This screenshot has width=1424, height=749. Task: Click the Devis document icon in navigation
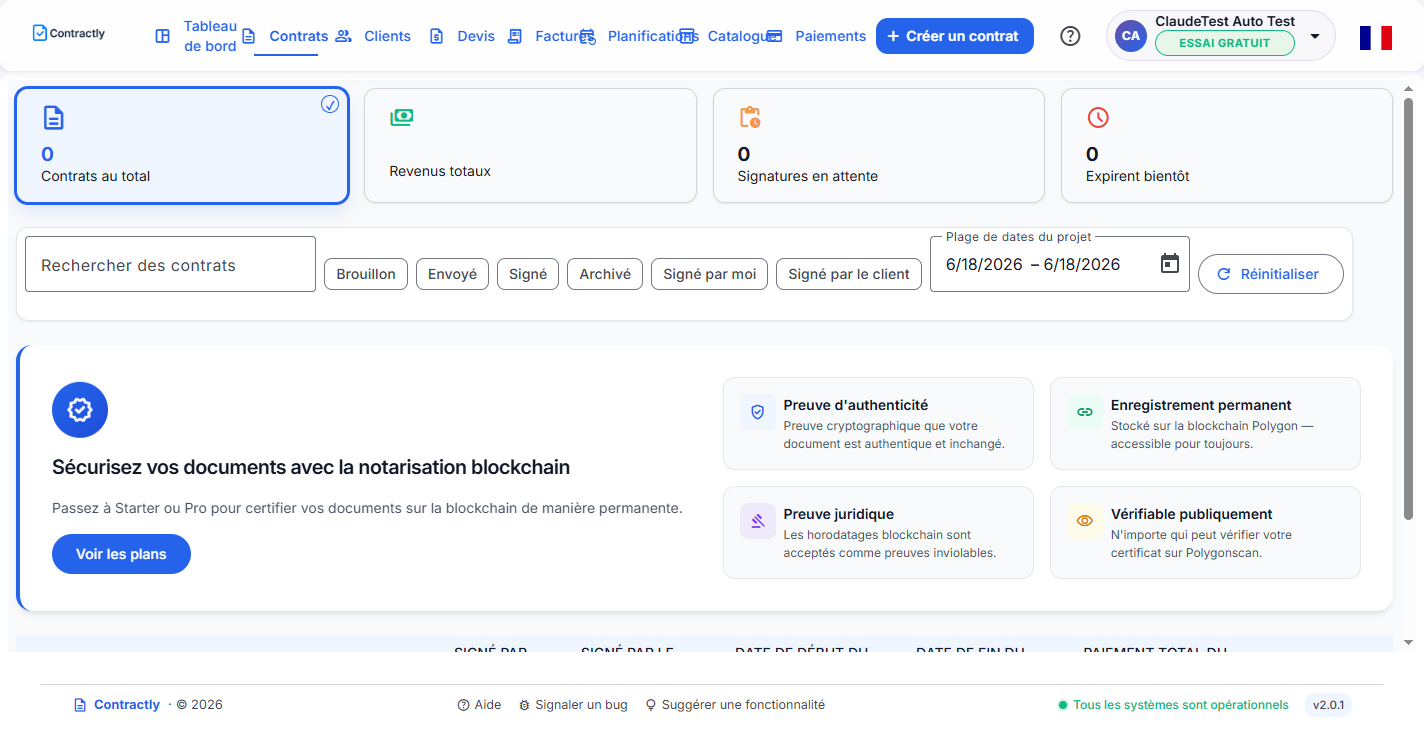pyautogui.click(x=437, y=36)
